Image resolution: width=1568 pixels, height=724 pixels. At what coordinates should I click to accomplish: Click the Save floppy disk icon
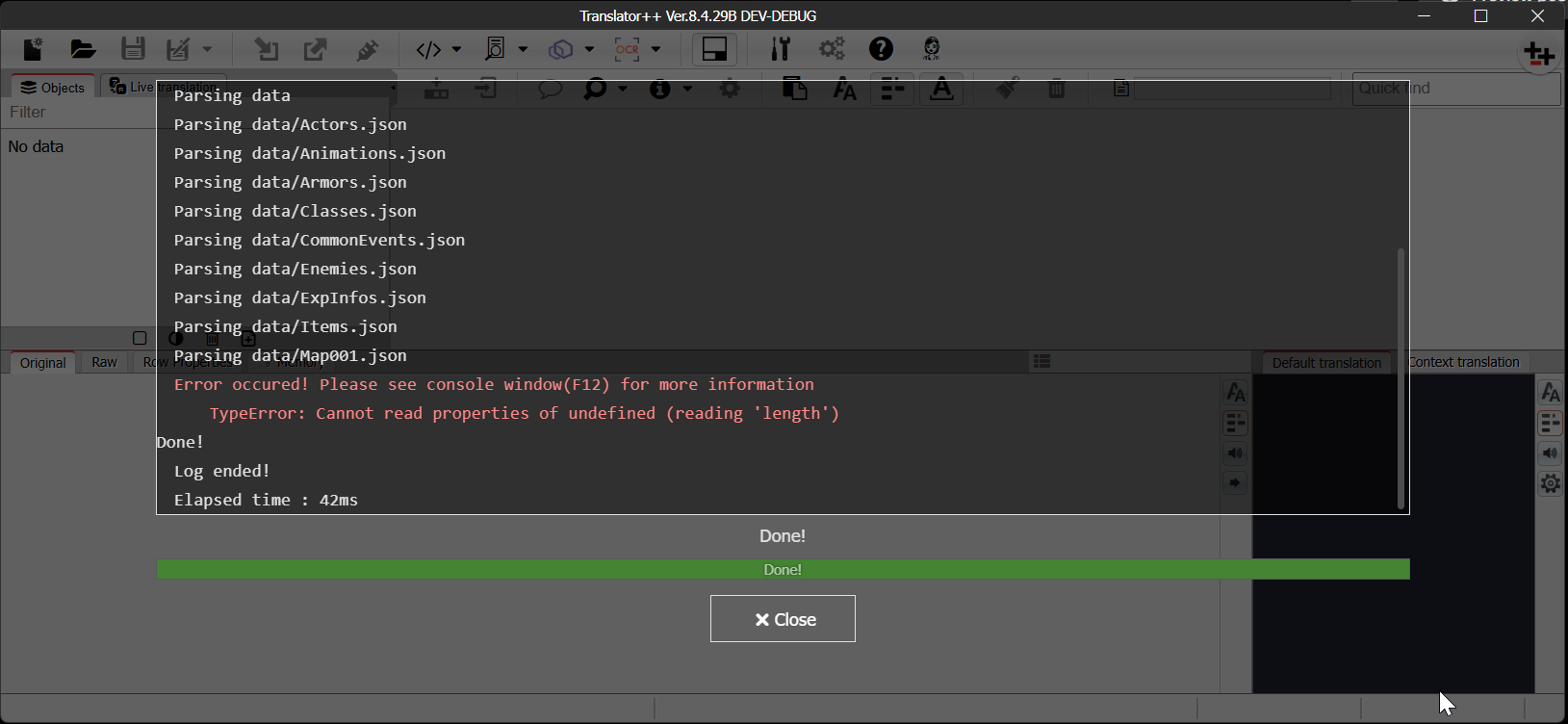[133, 49]
